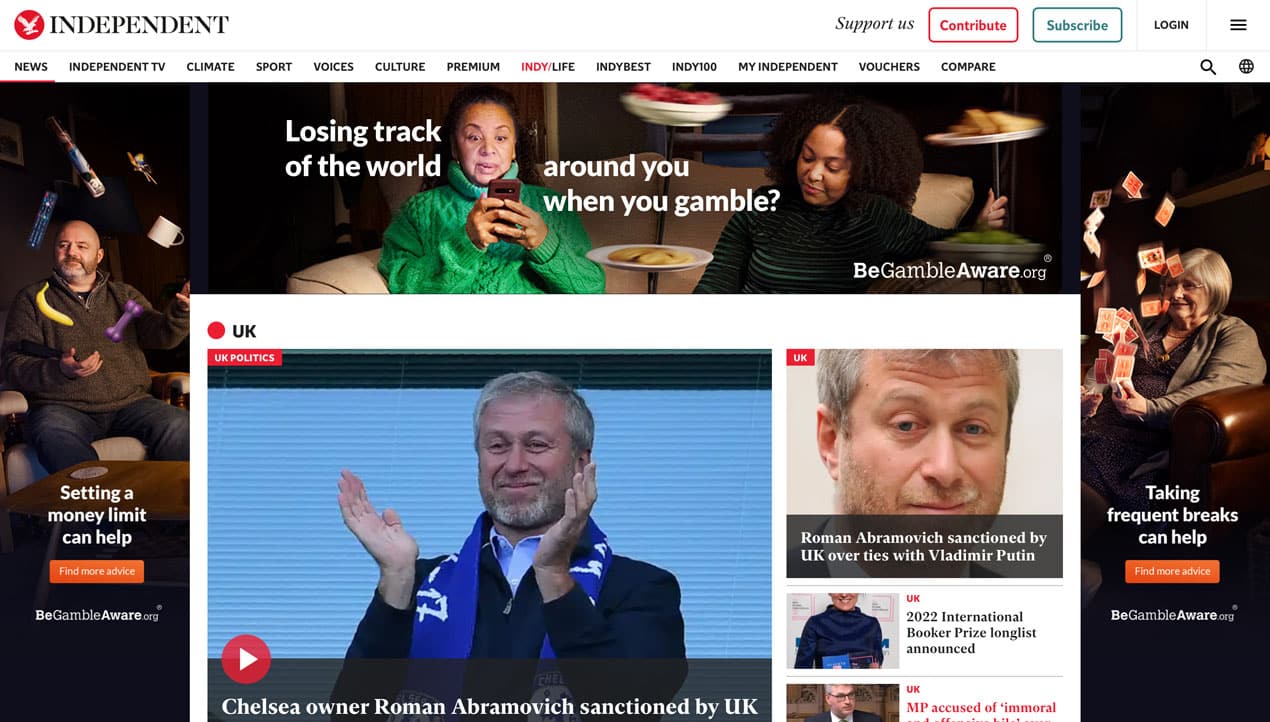Click the Contribute button
The width and height of the screenshot is (1270, 722).
point(973,25)
